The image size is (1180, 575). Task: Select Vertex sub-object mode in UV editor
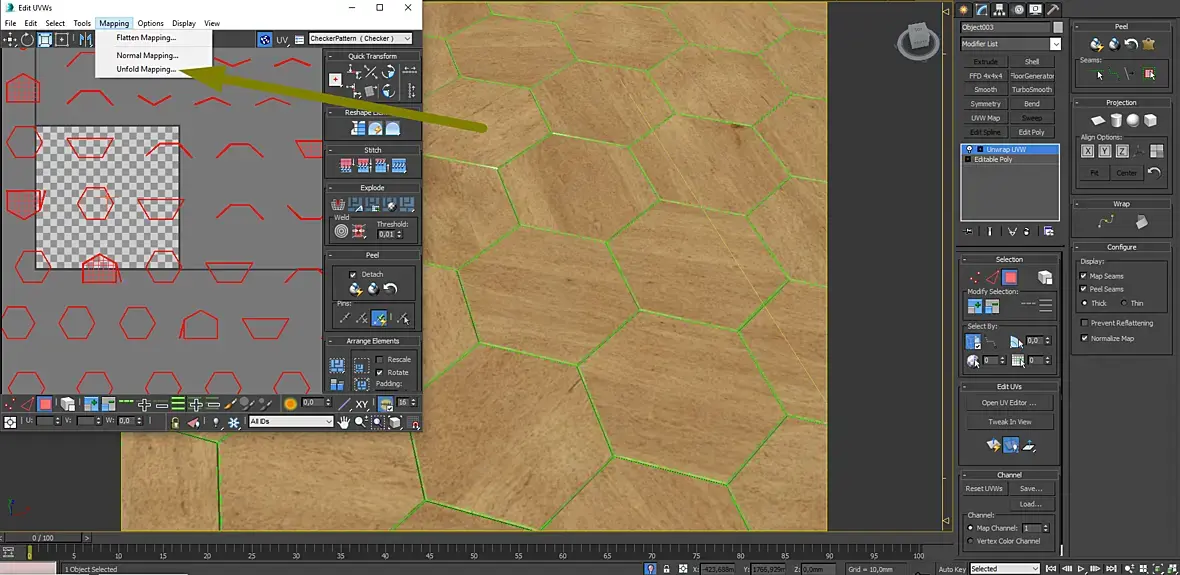tap(9, 404)
